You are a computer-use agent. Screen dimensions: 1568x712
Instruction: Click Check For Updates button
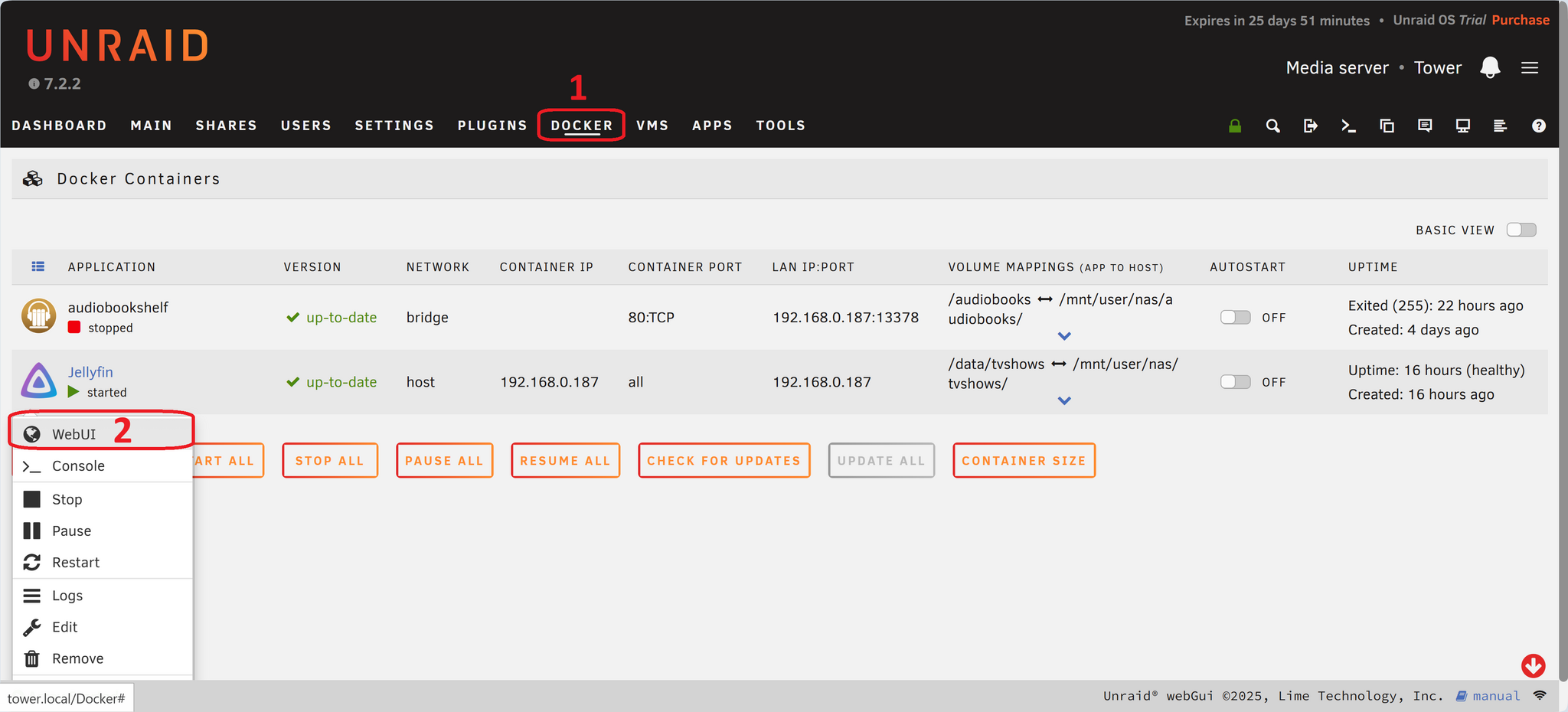724,460
